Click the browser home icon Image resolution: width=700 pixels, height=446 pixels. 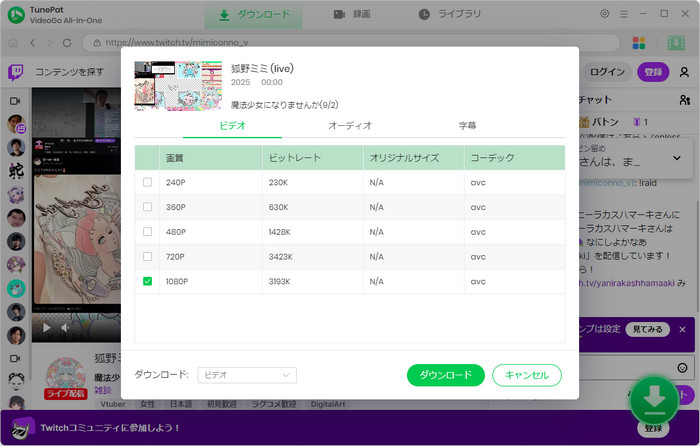[x=13, y=43]
